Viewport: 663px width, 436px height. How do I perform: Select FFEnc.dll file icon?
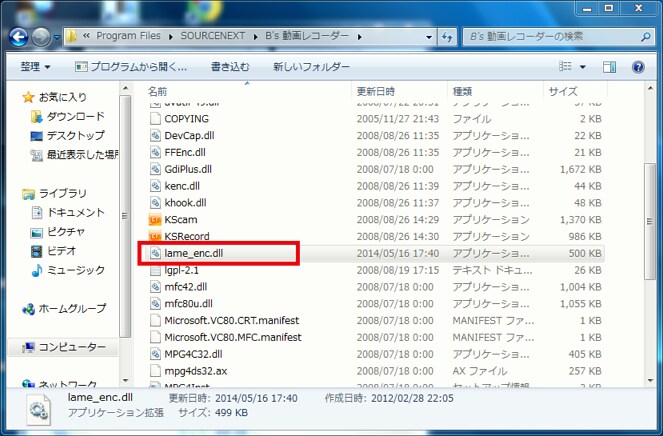[156, 153]
